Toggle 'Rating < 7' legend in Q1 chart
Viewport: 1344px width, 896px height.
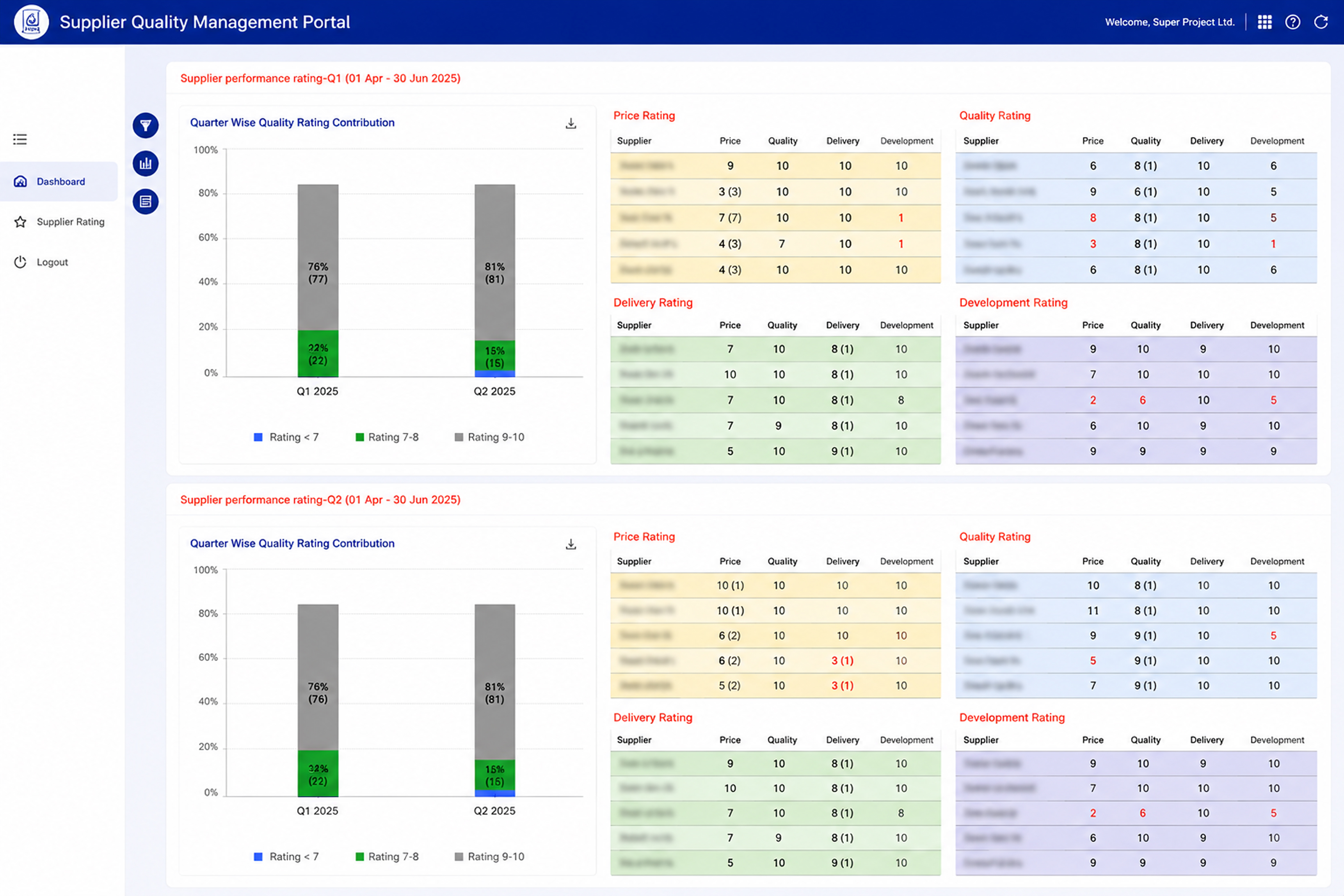(x=286, y=437)
